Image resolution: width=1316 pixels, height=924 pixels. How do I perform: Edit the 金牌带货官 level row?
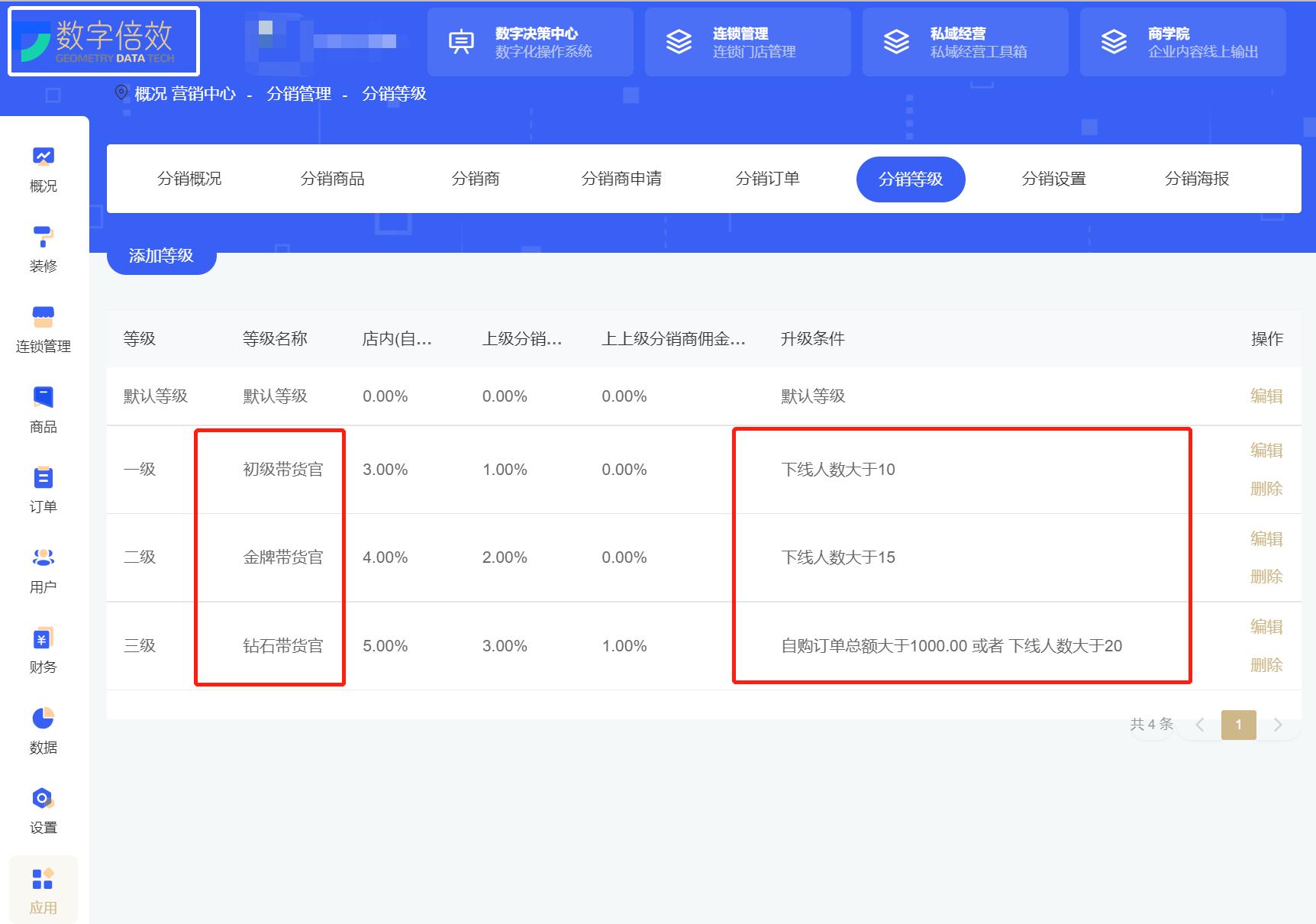1266,539
